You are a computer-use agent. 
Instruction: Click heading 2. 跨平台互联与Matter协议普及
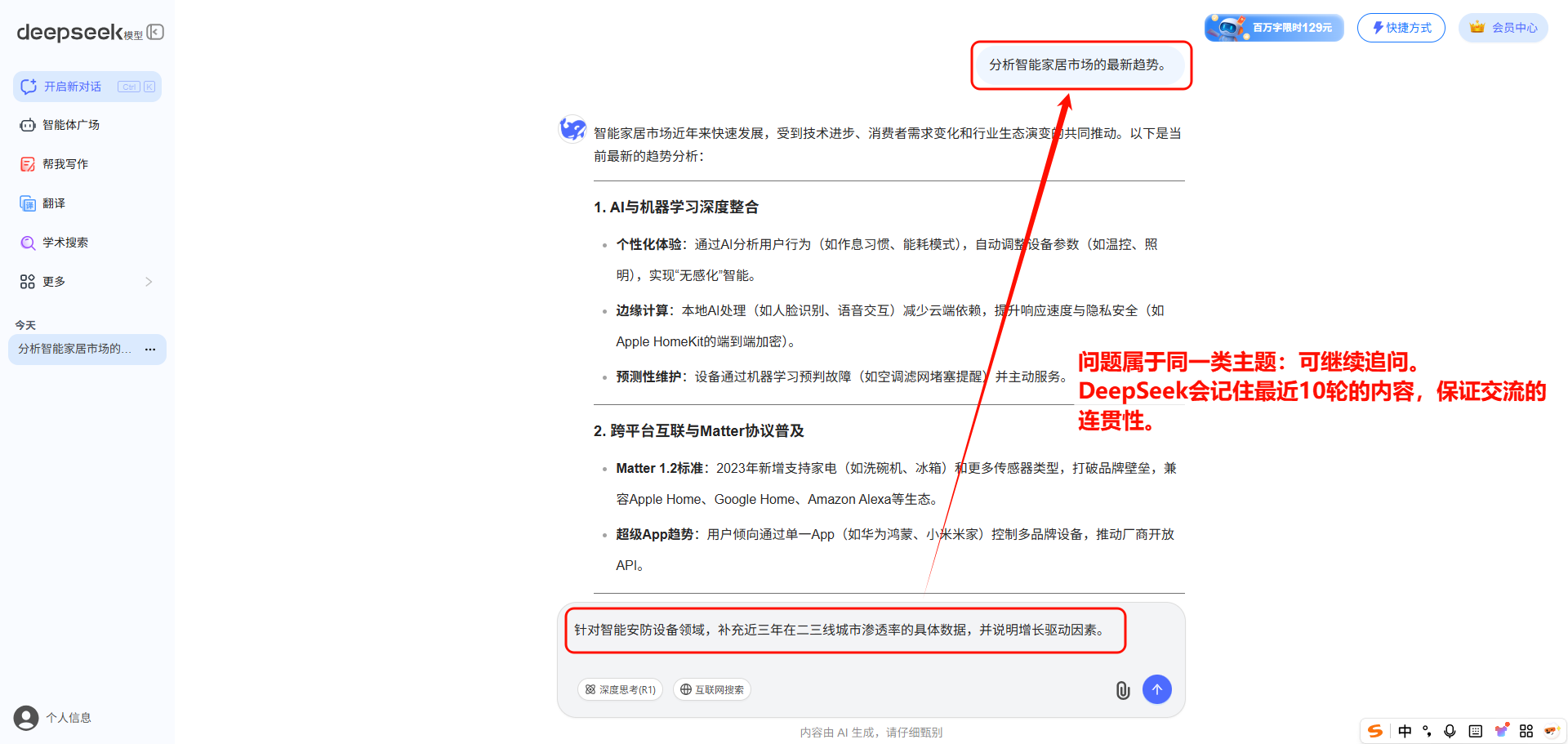coord(699,431)
